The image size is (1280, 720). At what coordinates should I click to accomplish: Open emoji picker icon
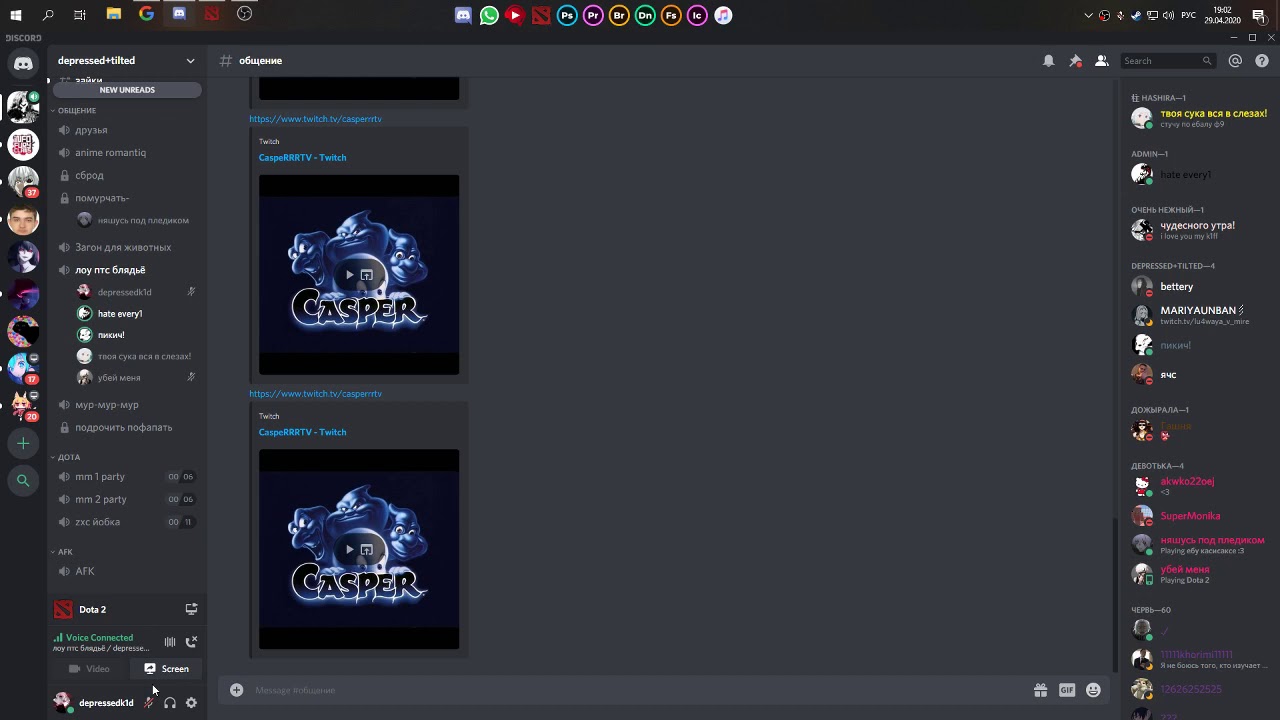(x=1093, y=690)
